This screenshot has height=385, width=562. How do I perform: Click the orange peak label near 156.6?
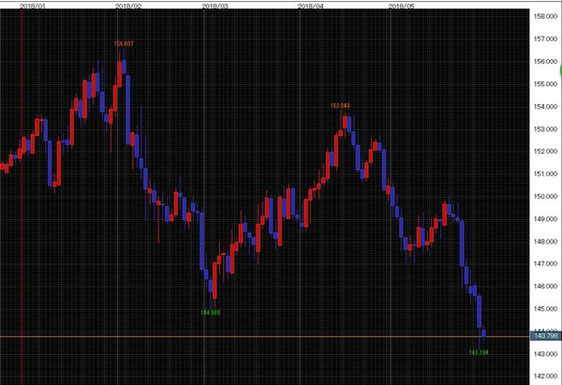124,44
